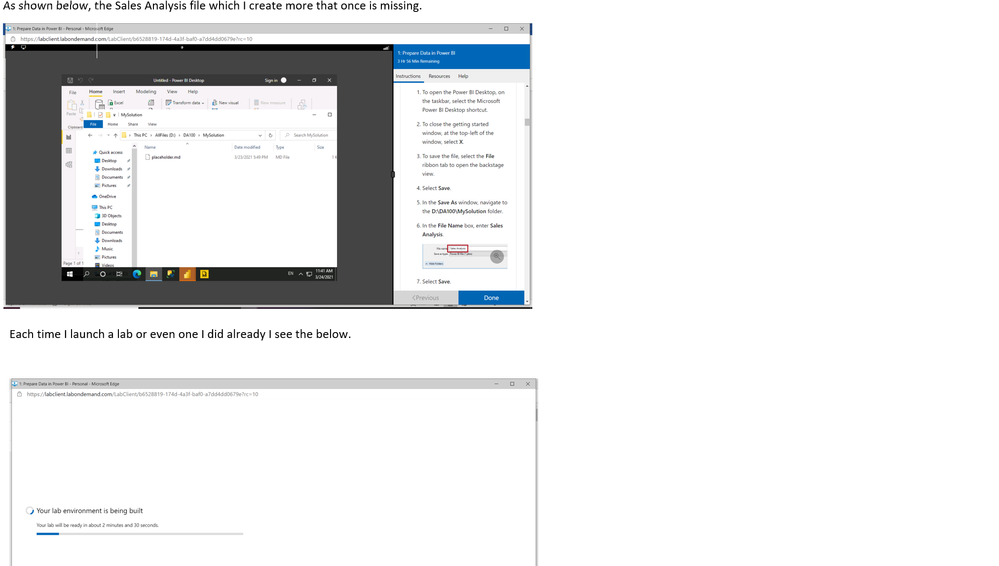Image resolution: width=999 pixels, height=566 pixels.
Task: Expand the Explorer address bar dropdown
Action: [x=260, y=135]
